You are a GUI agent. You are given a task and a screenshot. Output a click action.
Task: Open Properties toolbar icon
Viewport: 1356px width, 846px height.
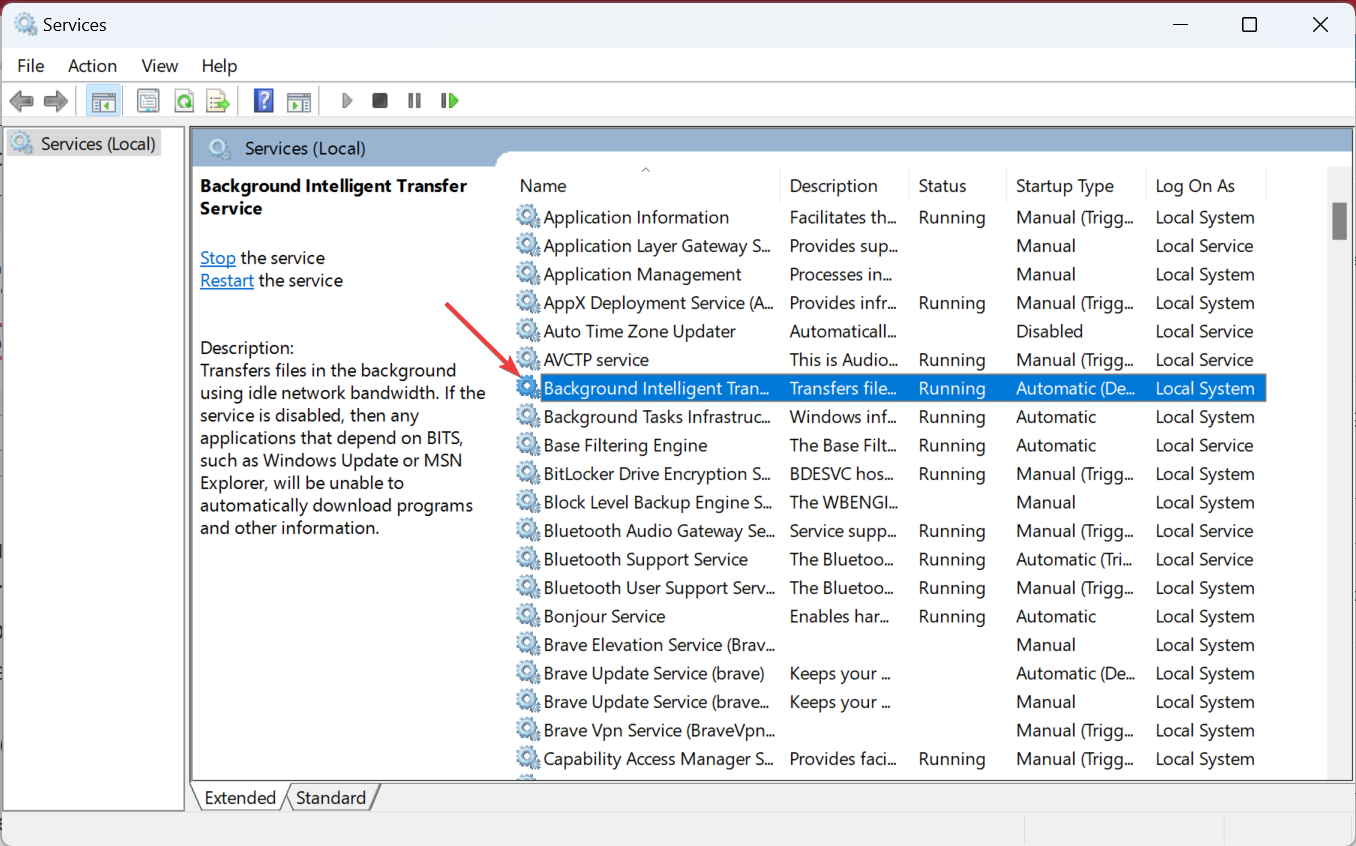[x=148, y=101]
